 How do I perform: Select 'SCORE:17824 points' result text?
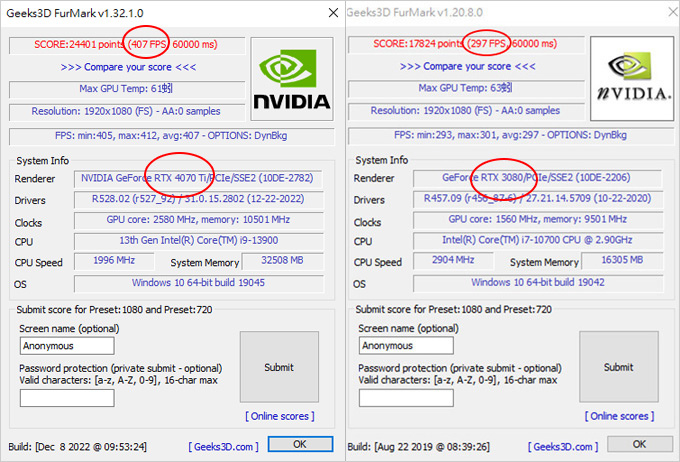418,43
